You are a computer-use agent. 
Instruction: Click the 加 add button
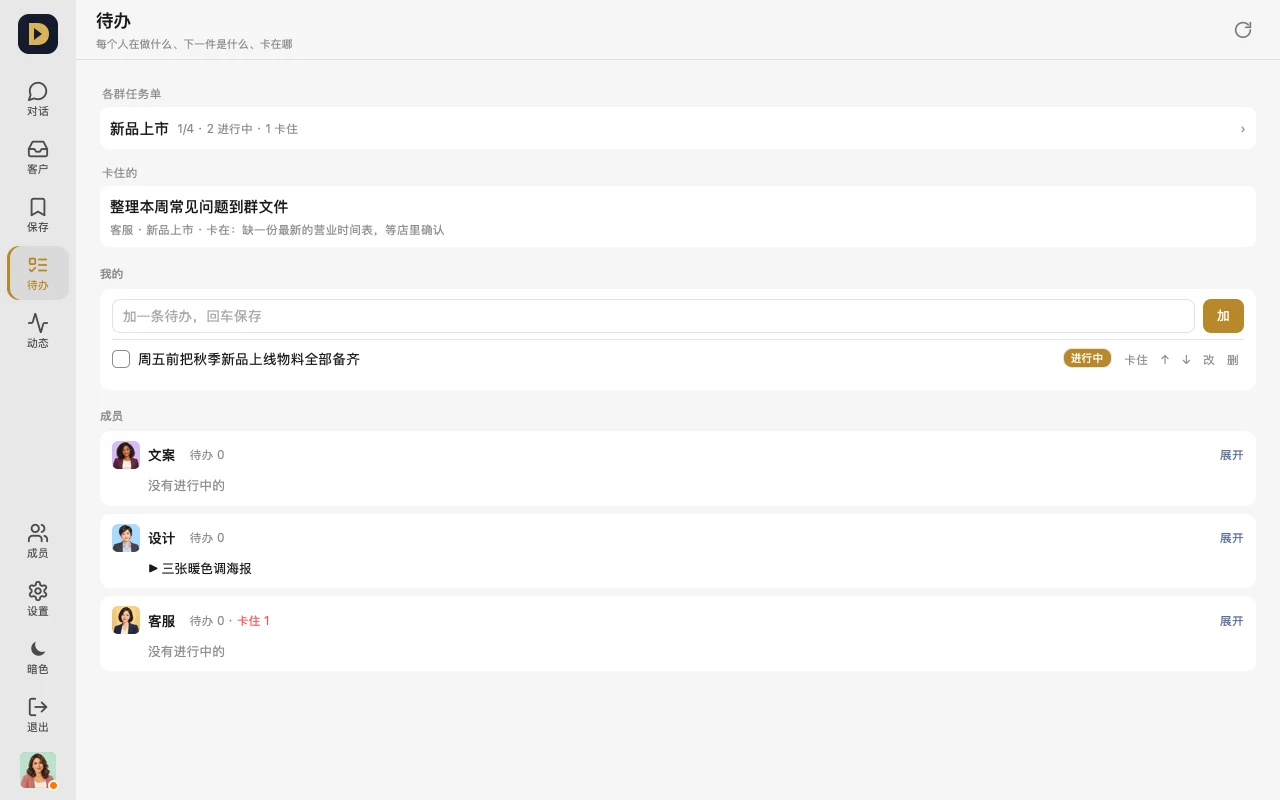tap(1223, 316)
